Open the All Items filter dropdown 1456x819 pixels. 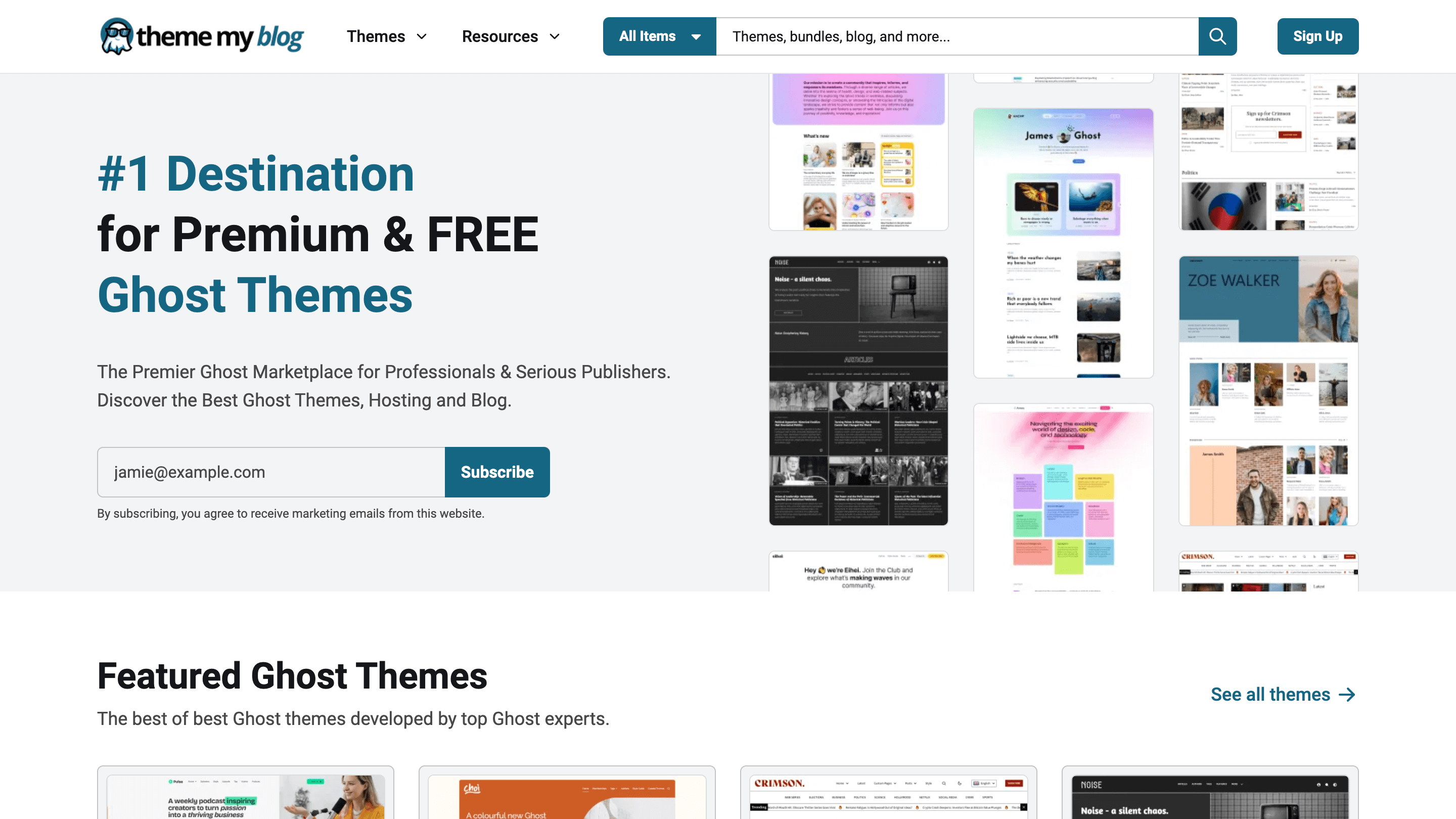tap(660, 36)
